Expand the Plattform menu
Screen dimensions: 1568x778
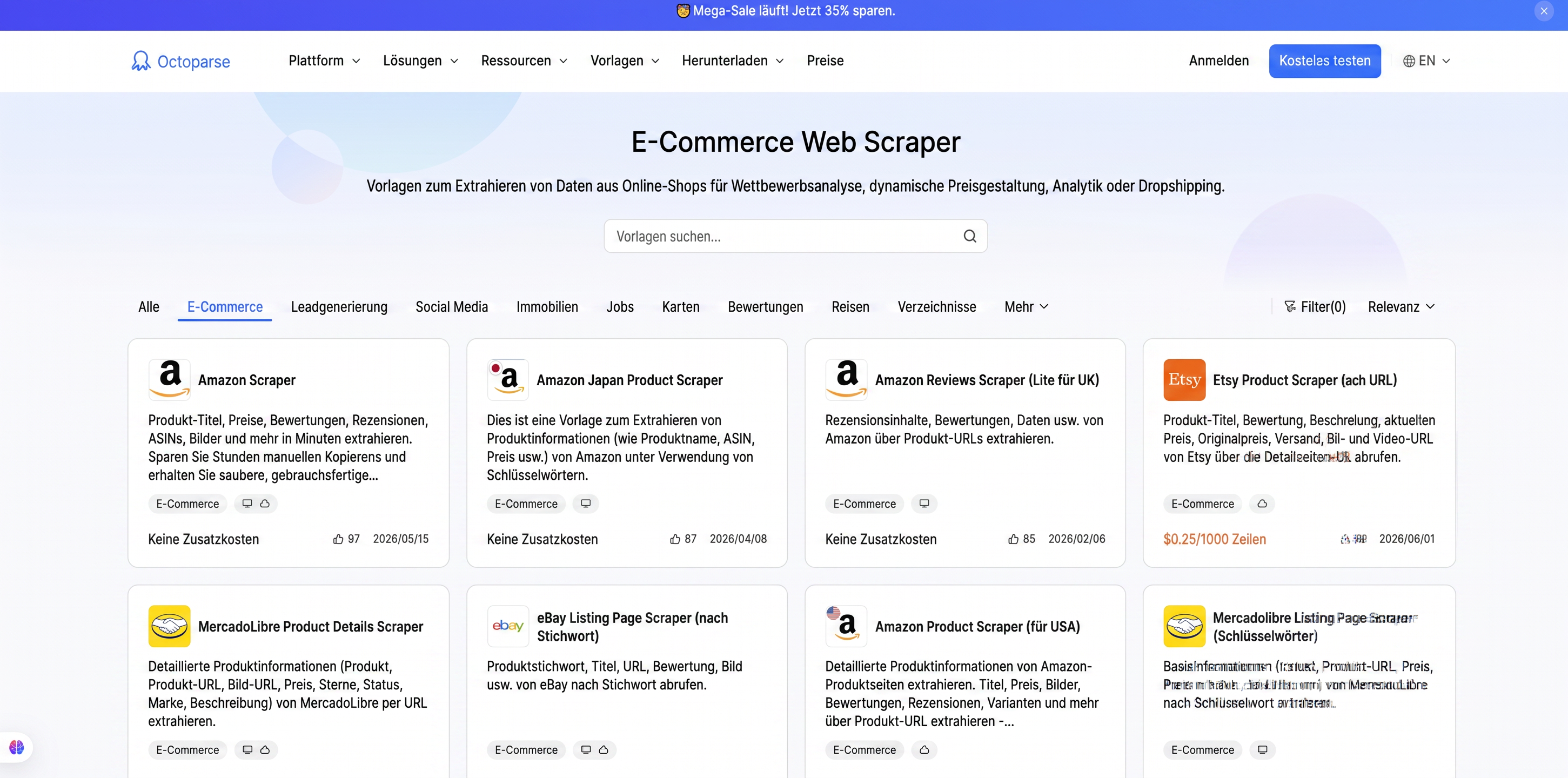[324, 61]
